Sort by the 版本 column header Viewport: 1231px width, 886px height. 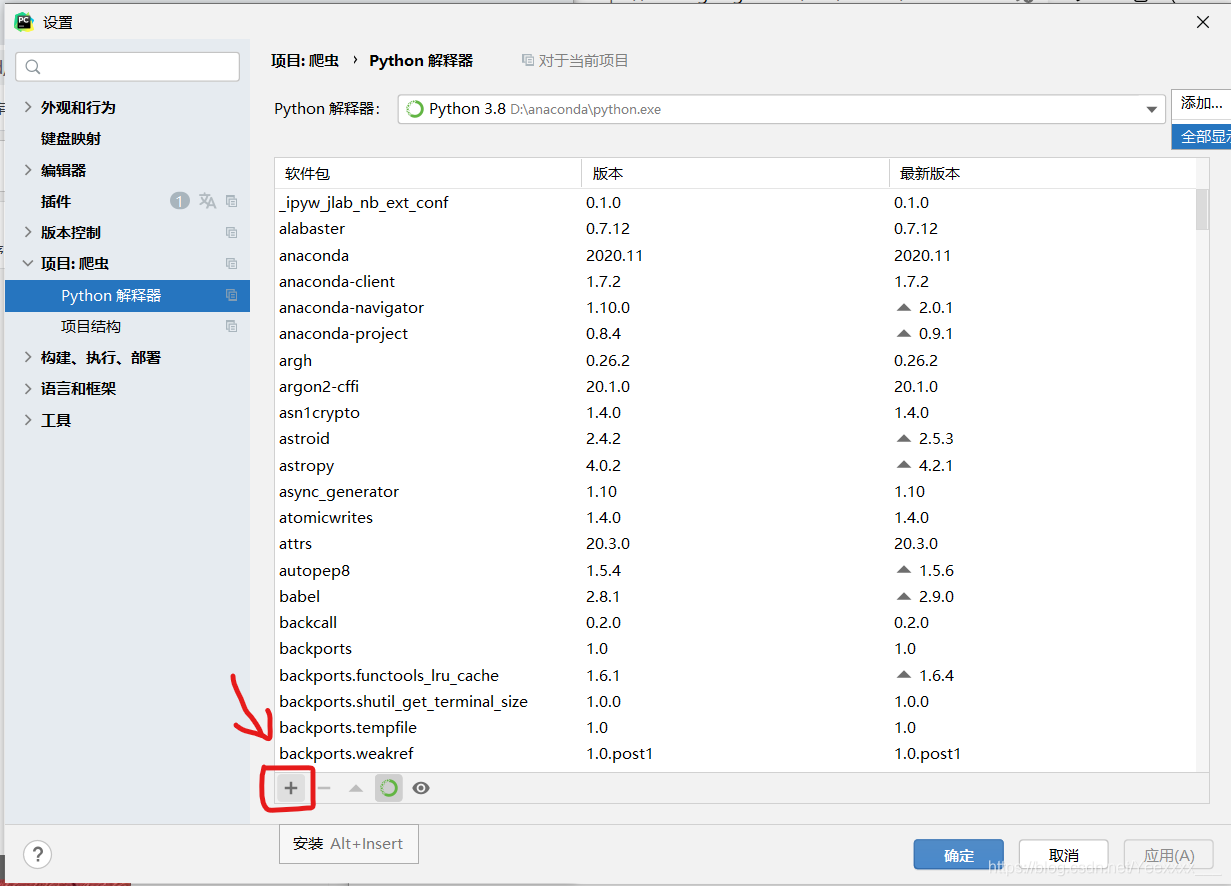(735, 173)
